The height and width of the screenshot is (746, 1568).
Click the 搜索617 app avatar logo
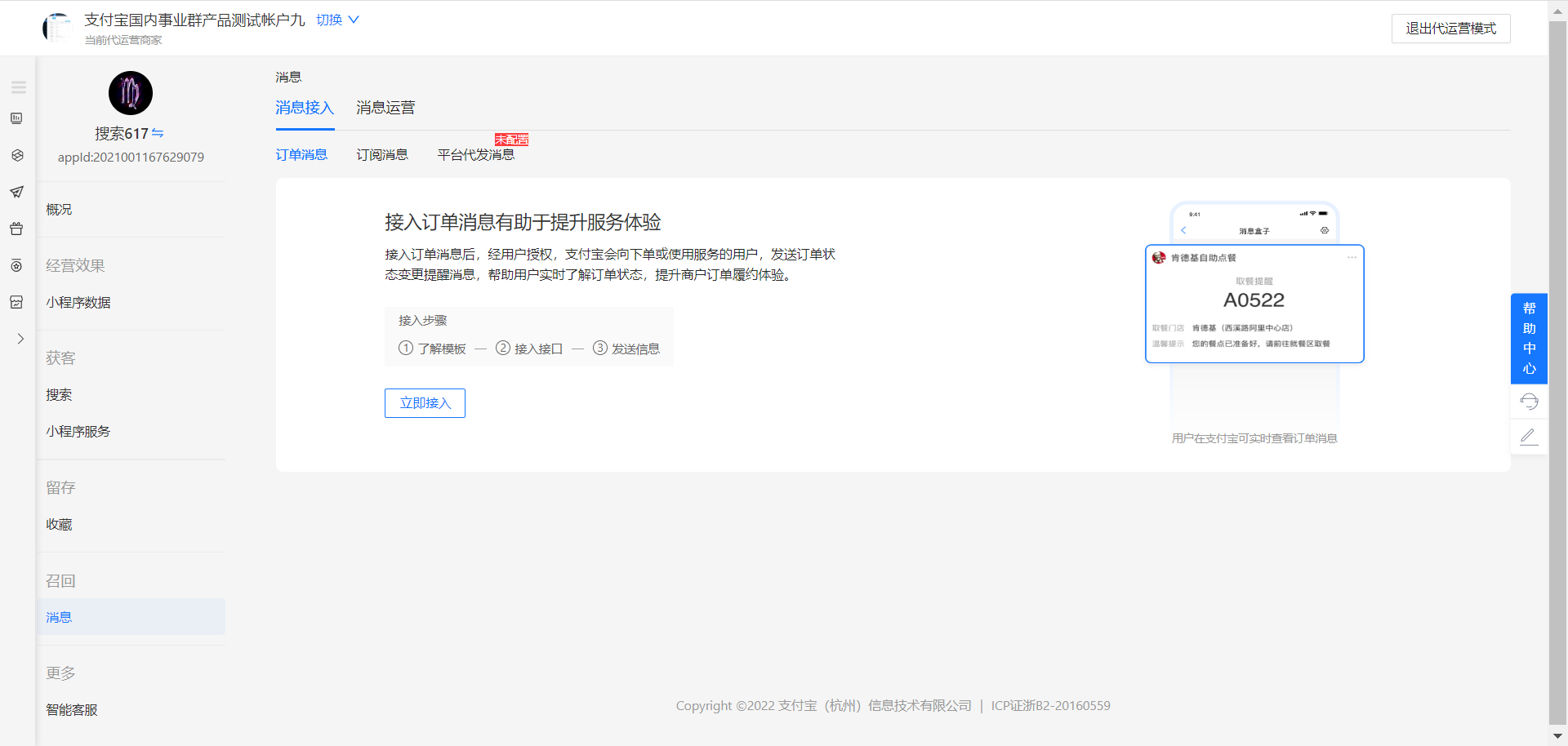coord(131,93)
